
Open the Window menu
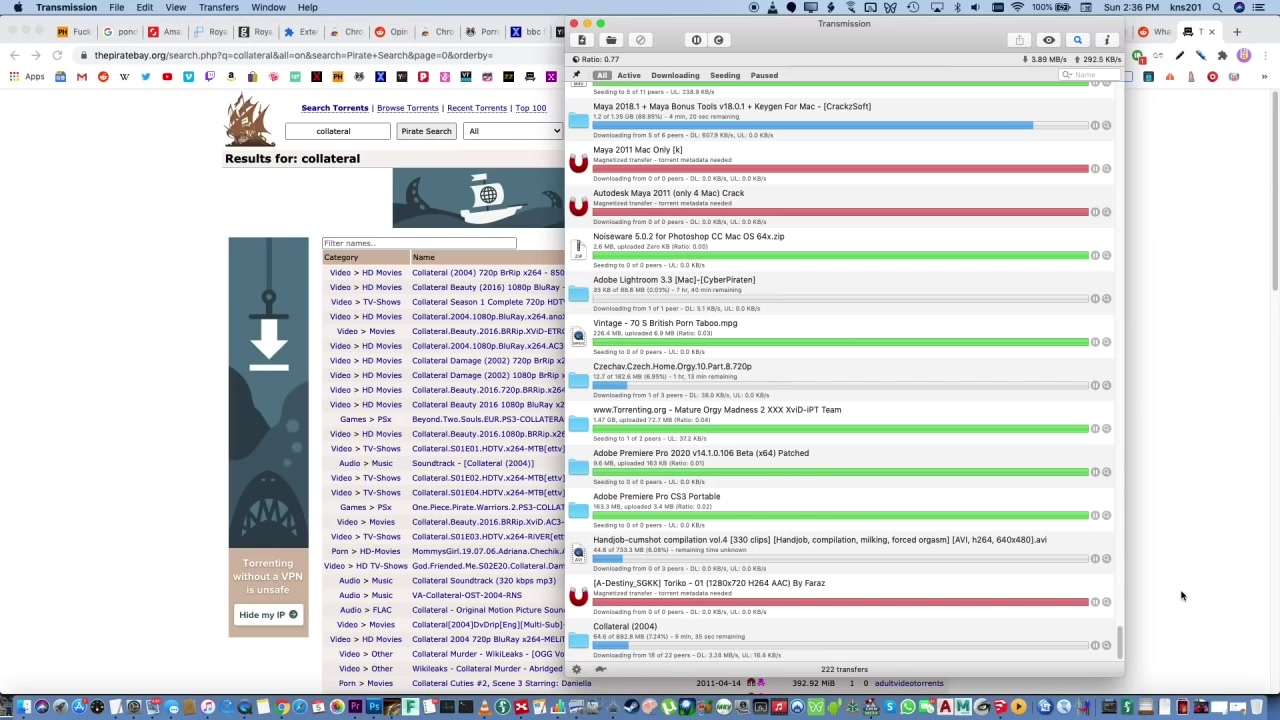[268, 7]
